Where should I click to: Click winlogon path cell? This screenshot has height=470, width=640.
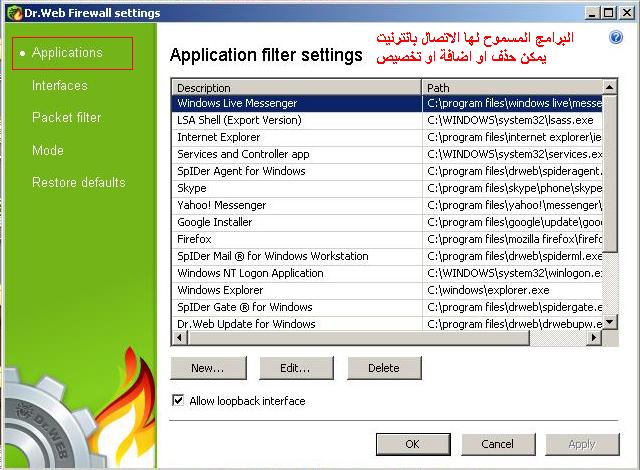512,273
